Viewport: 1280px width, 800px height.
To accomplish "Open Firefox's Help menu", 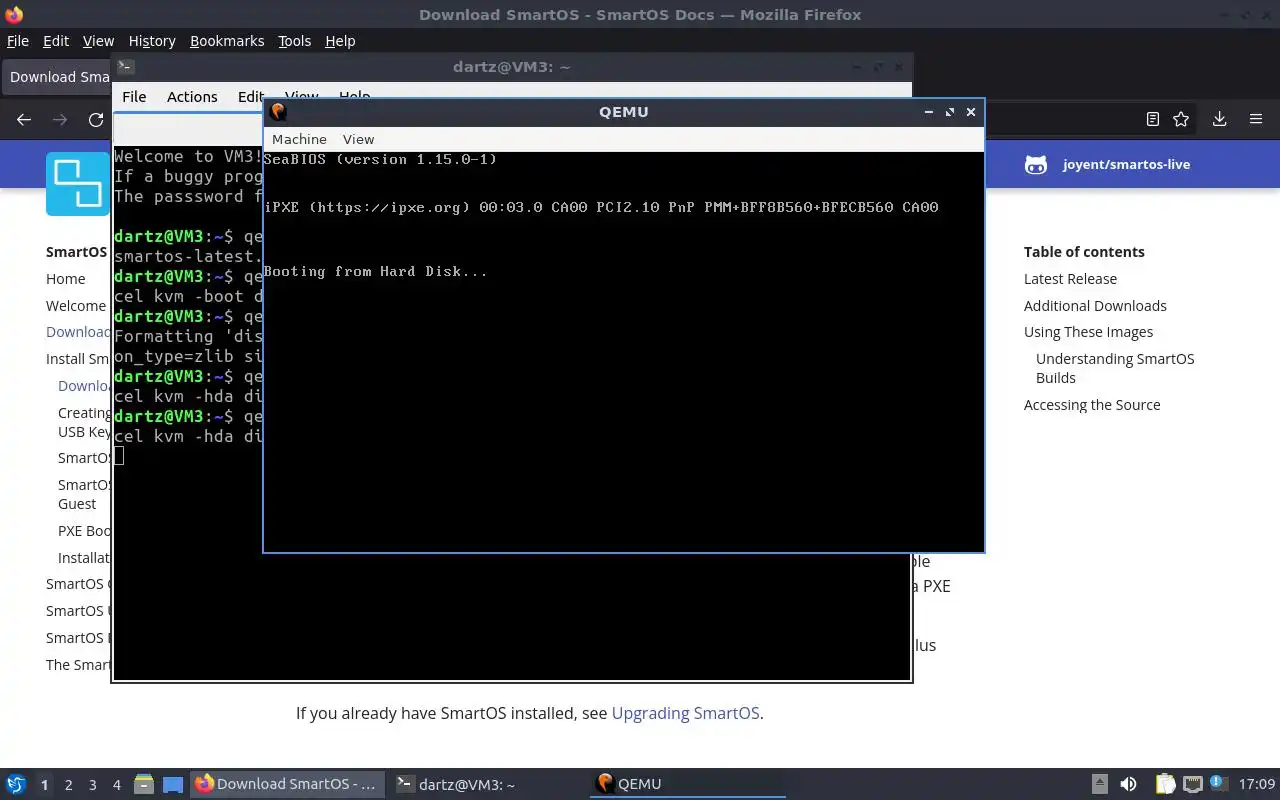I will [x=340, y=41].
